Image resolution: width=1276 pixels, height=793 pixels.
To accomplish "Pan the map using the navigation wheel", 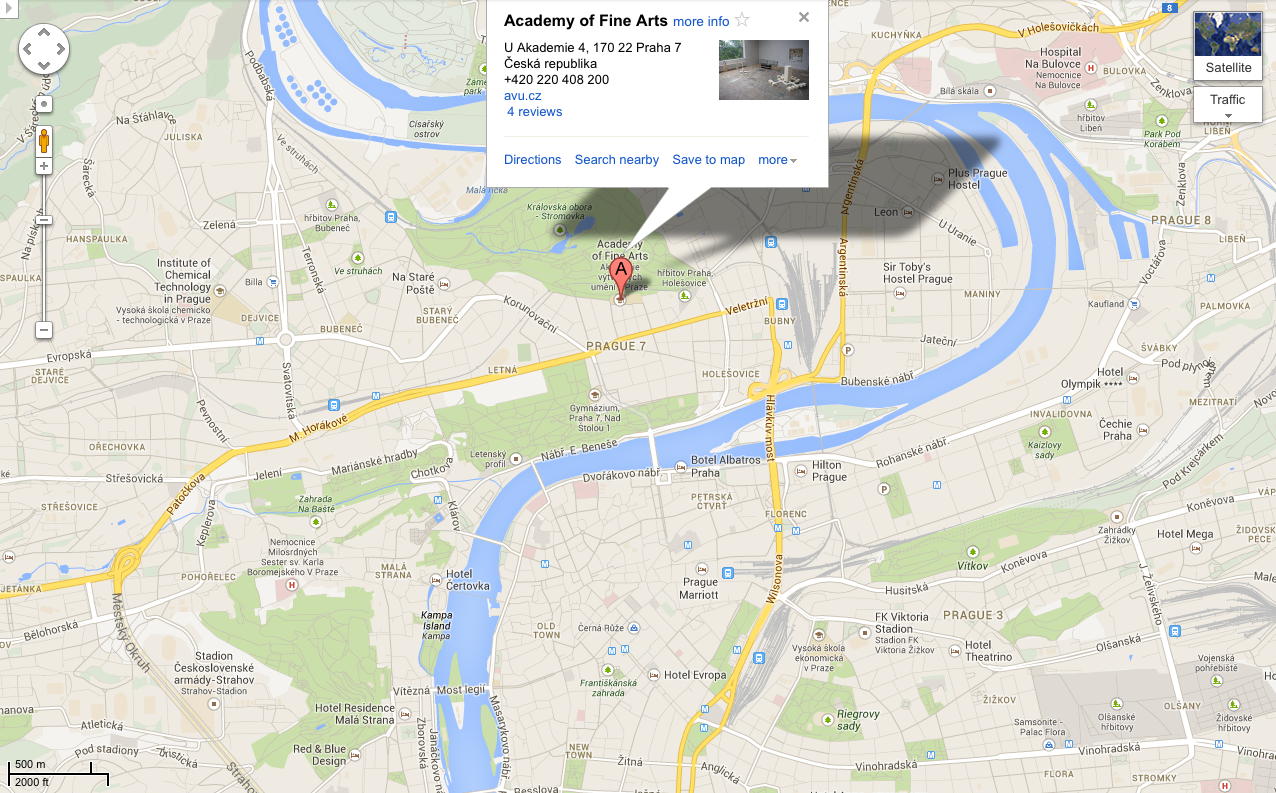I will 44,49.
